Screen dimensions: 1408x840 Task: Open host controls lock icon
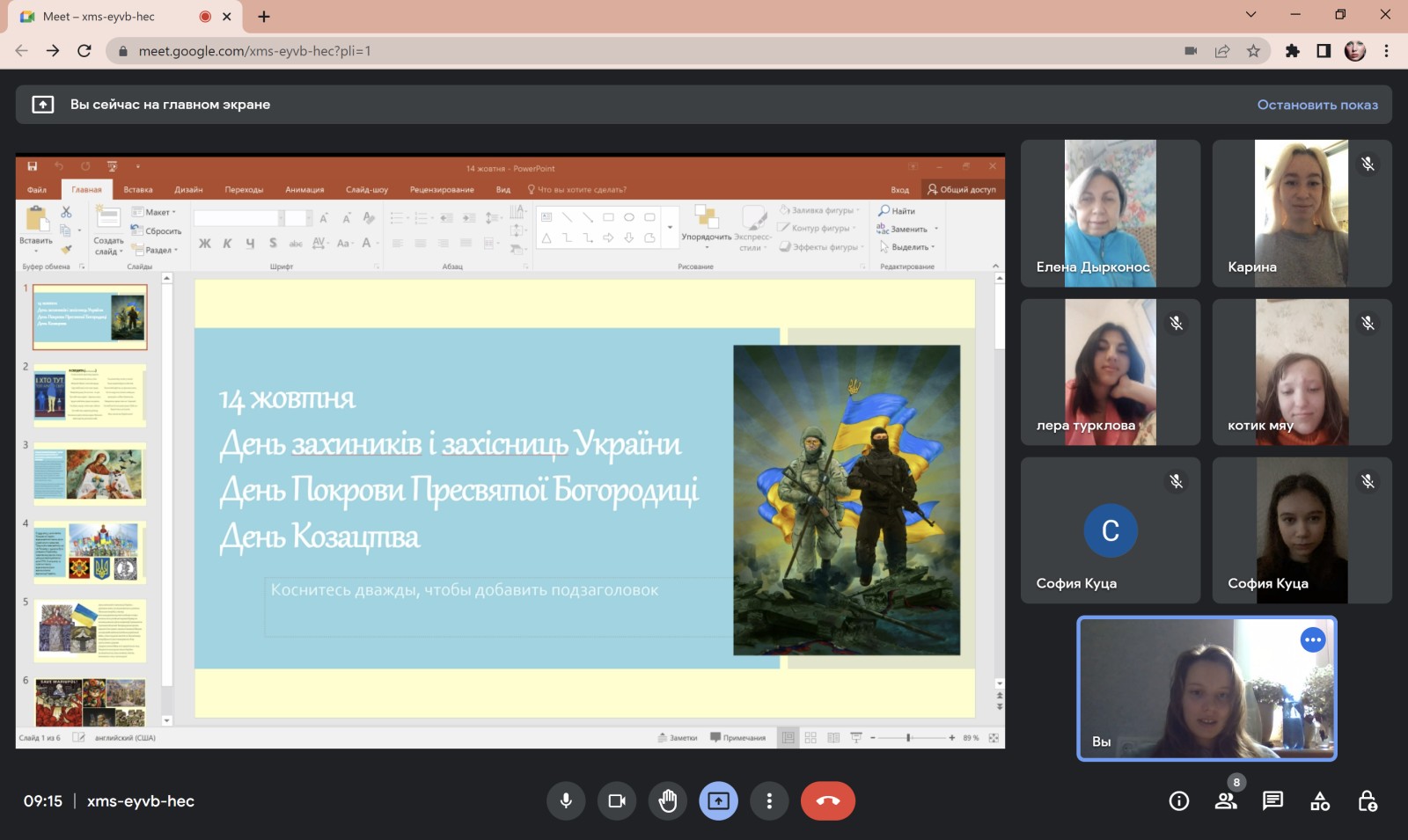point(1367,800)
